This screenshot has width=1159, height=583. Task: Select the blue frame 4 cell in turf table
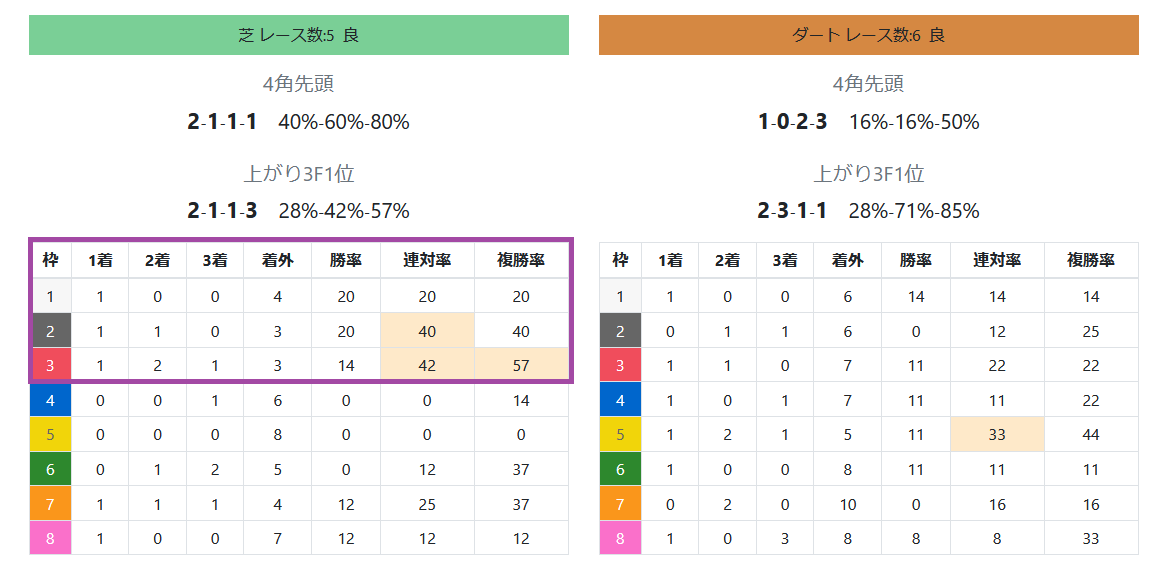50,400
